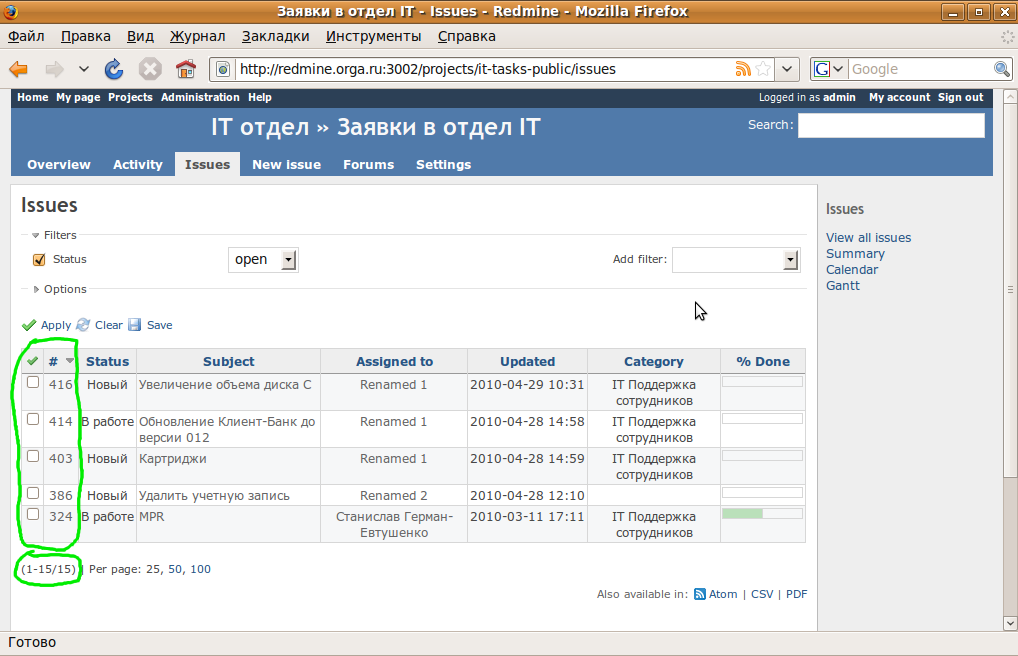Go to the Forums tab
The height and width of the screenshot is (656, 1018).
[x=369, y=165]
